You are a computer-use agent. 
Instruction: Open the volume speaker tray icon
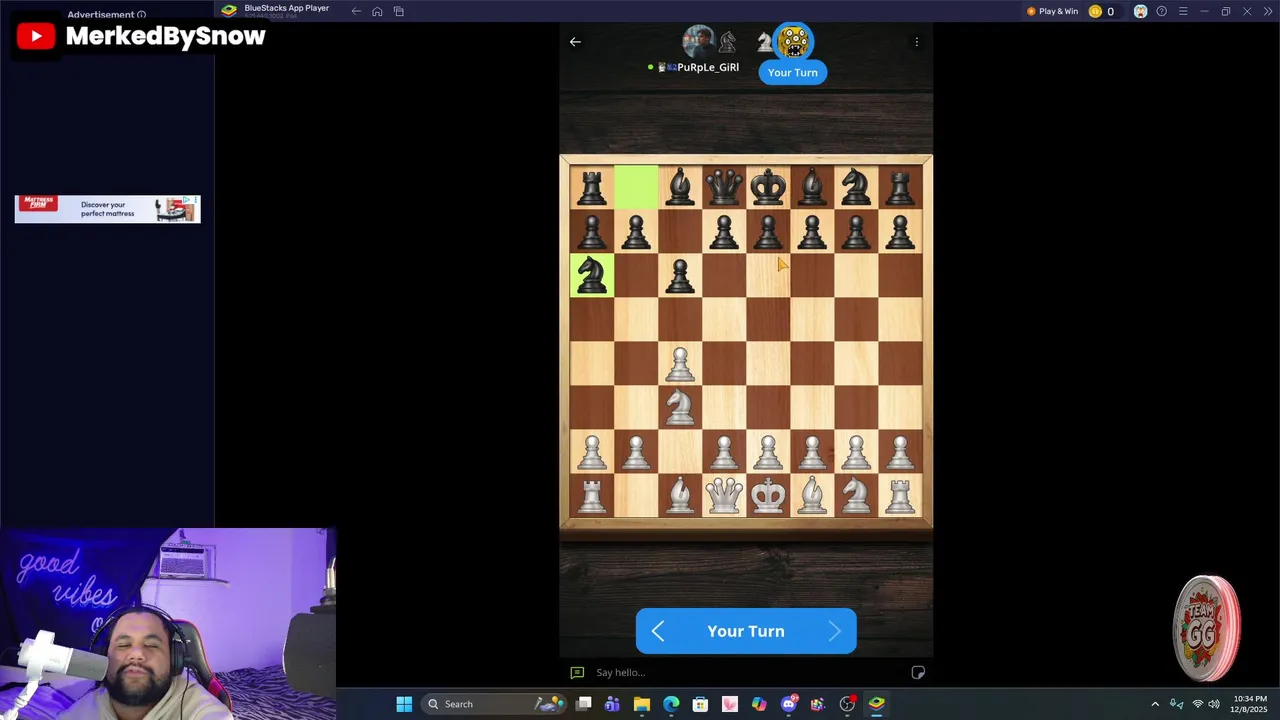(1213, 704)
